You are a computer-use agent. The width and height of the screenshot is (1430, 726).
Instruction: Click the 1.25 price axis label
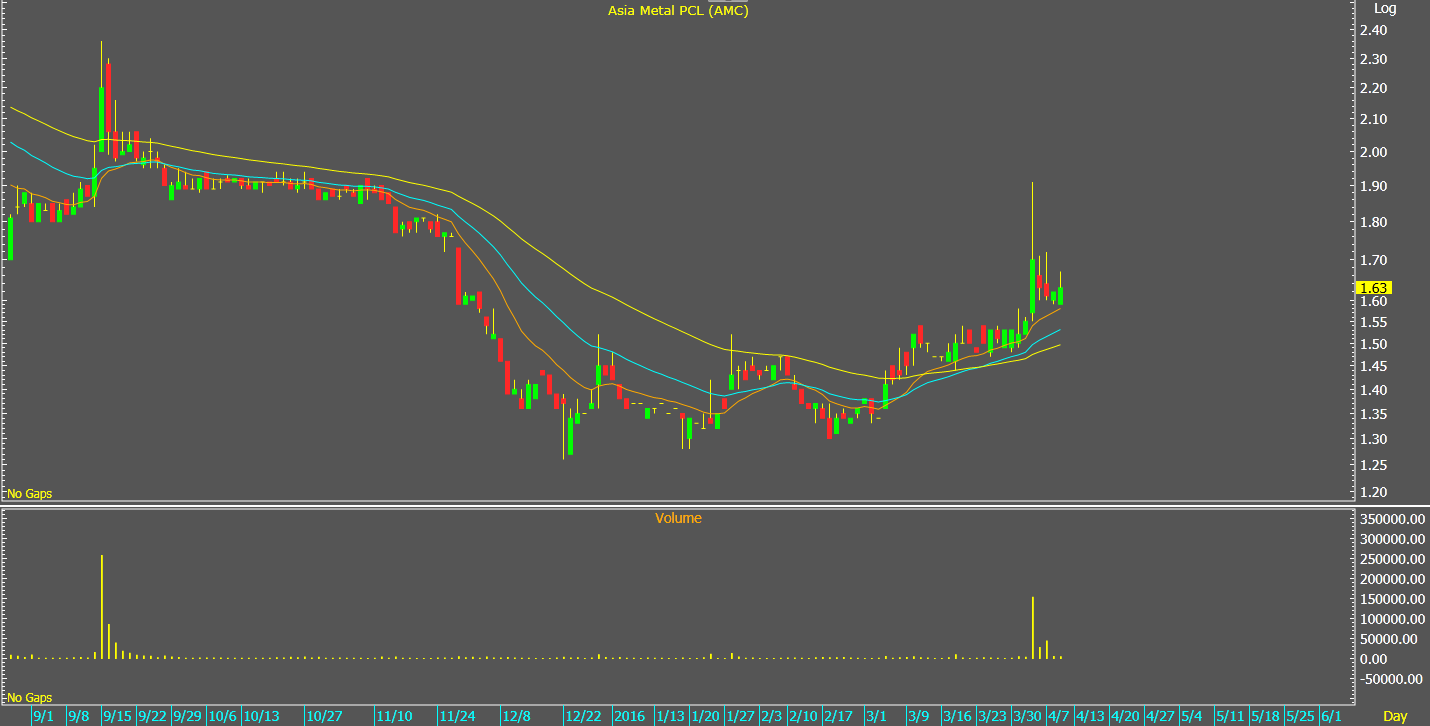click(x=1373, y=466)
